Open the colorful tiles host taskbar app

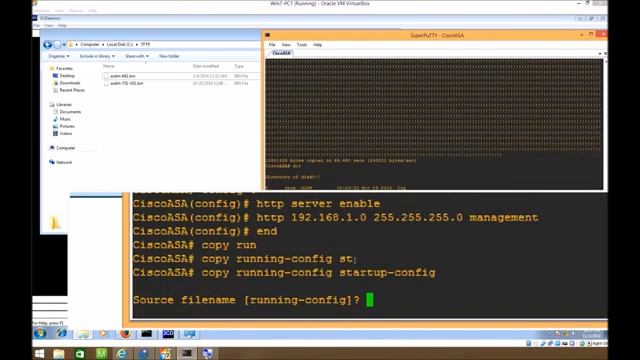click(x=165, y=353)
